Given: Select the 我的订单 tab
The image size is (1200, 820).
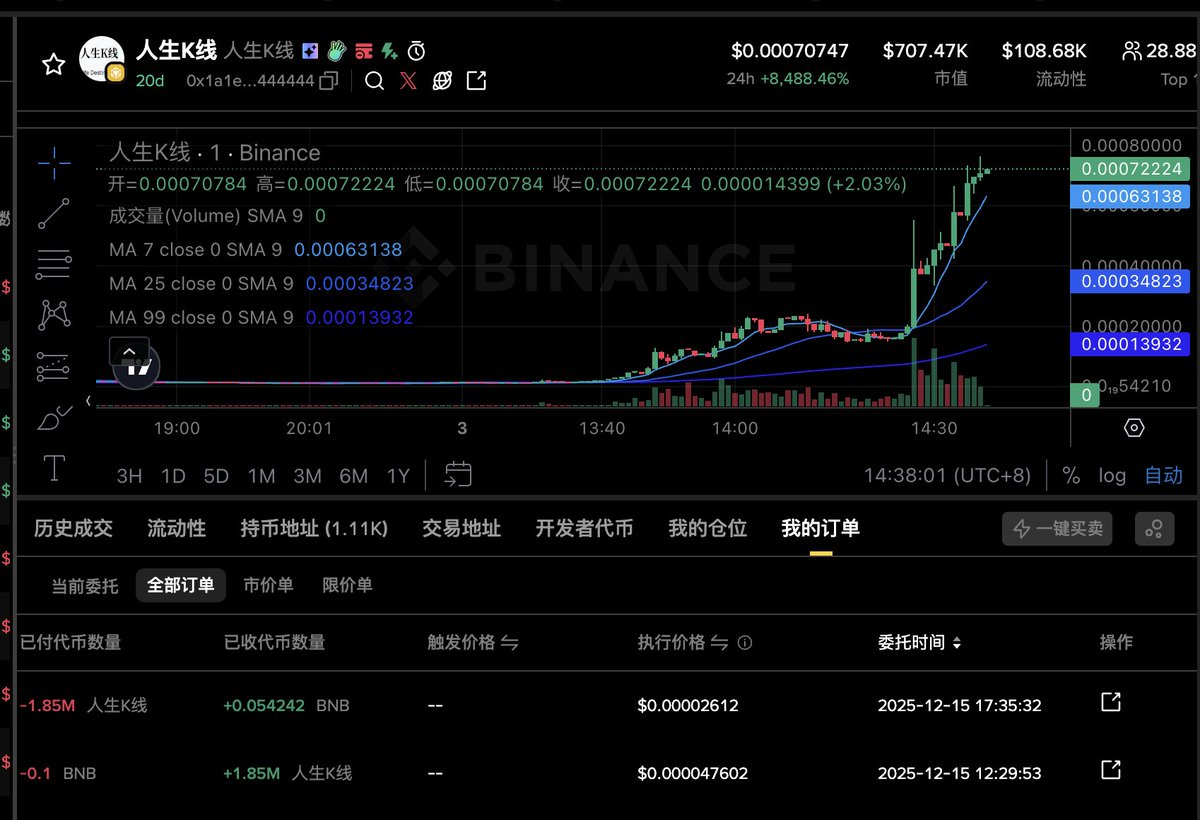Looking at the screenshot, I should coord(820,528).
